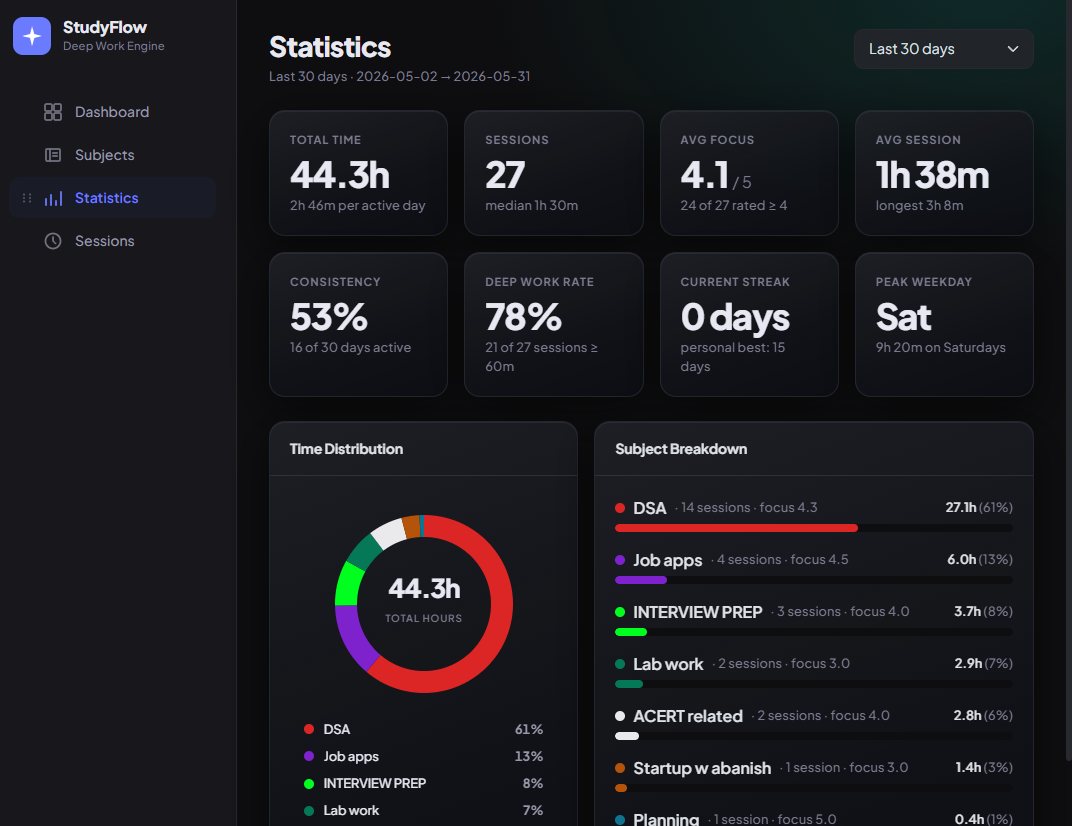
Task: Click the Total Time 44.3h card
Action: 358,173
